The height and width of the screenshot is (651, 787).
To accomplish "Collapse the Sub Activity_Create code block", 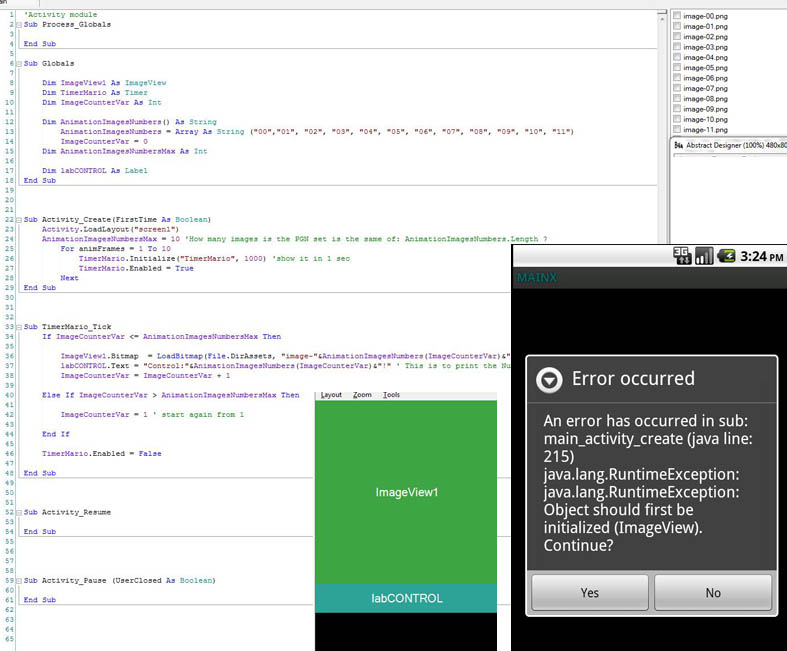I will click(x=19, y=220).
